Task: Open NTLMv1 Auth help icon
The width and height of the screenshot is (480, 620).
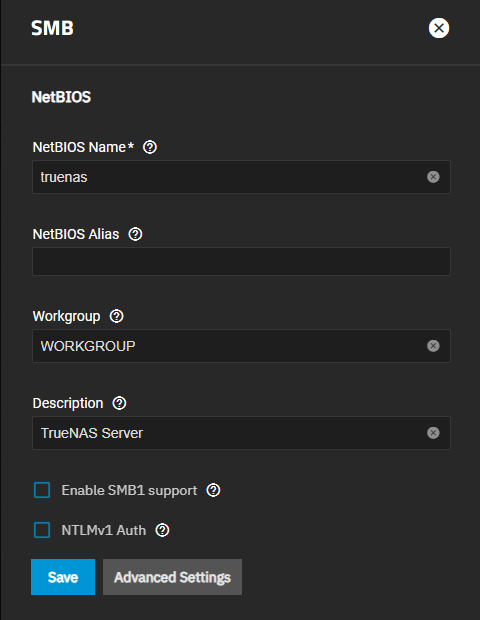Action: pos(163,530)
